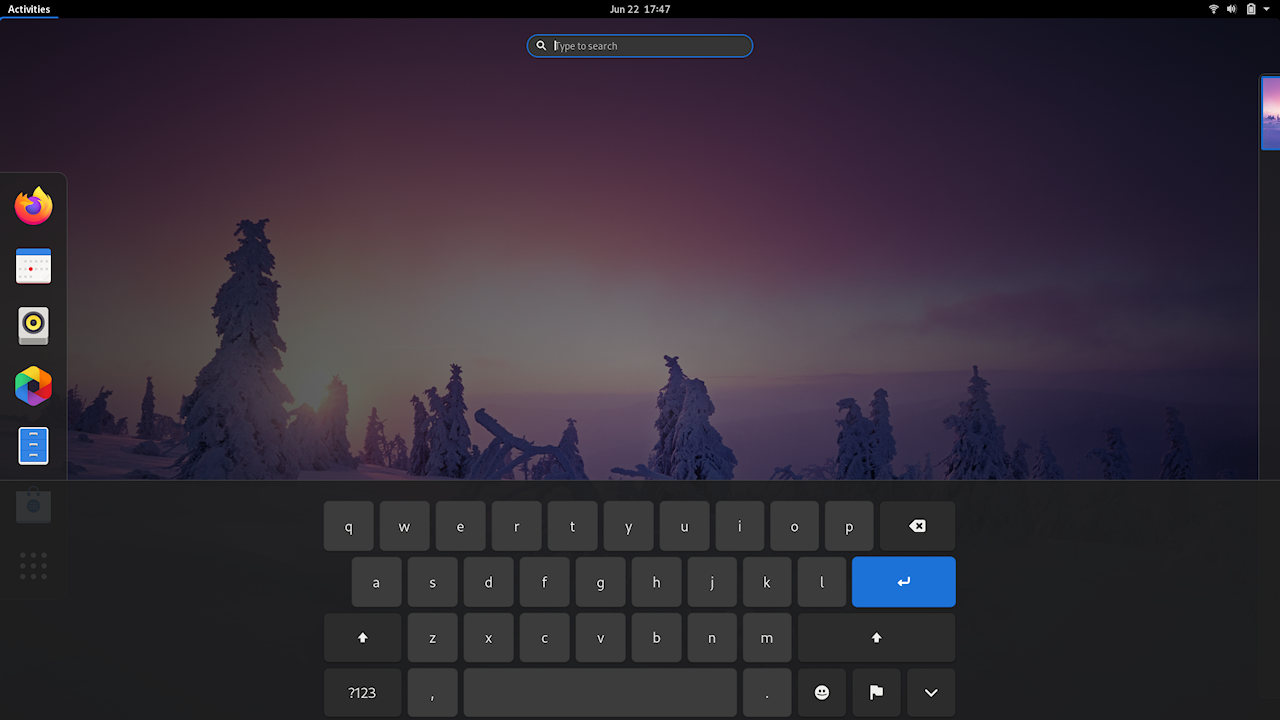Tap the t key
Screen dimensions: 1280x720
point(572,526)
